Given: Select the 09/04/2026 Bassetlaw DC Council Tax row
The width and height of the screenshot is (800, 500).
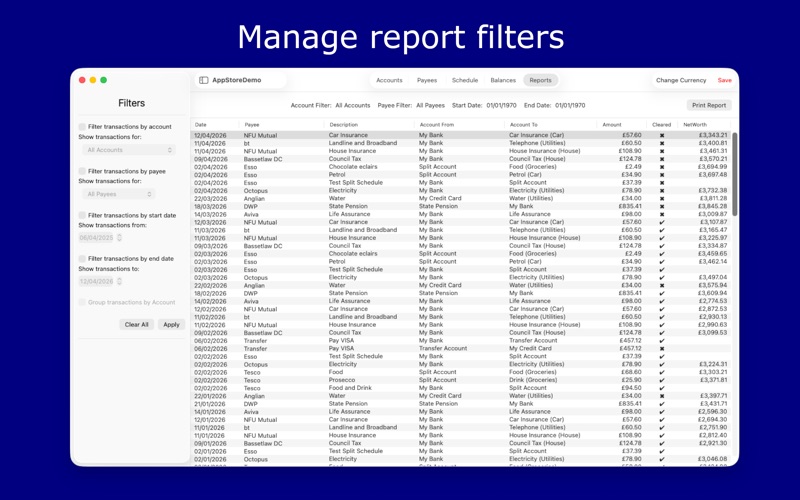Looking at the screenshot, I should [x=461, y=159].
